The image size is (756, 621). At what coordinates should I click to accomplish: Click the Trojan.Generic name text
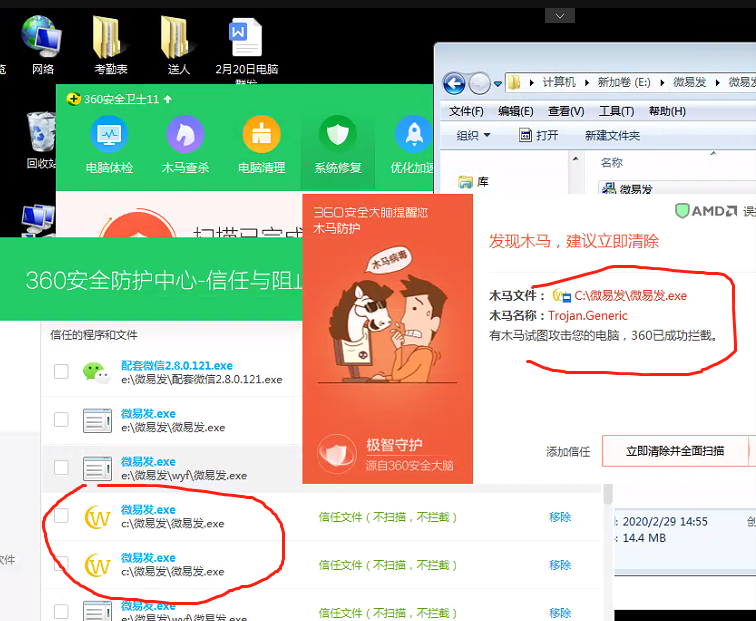click(x=588, y=316)
